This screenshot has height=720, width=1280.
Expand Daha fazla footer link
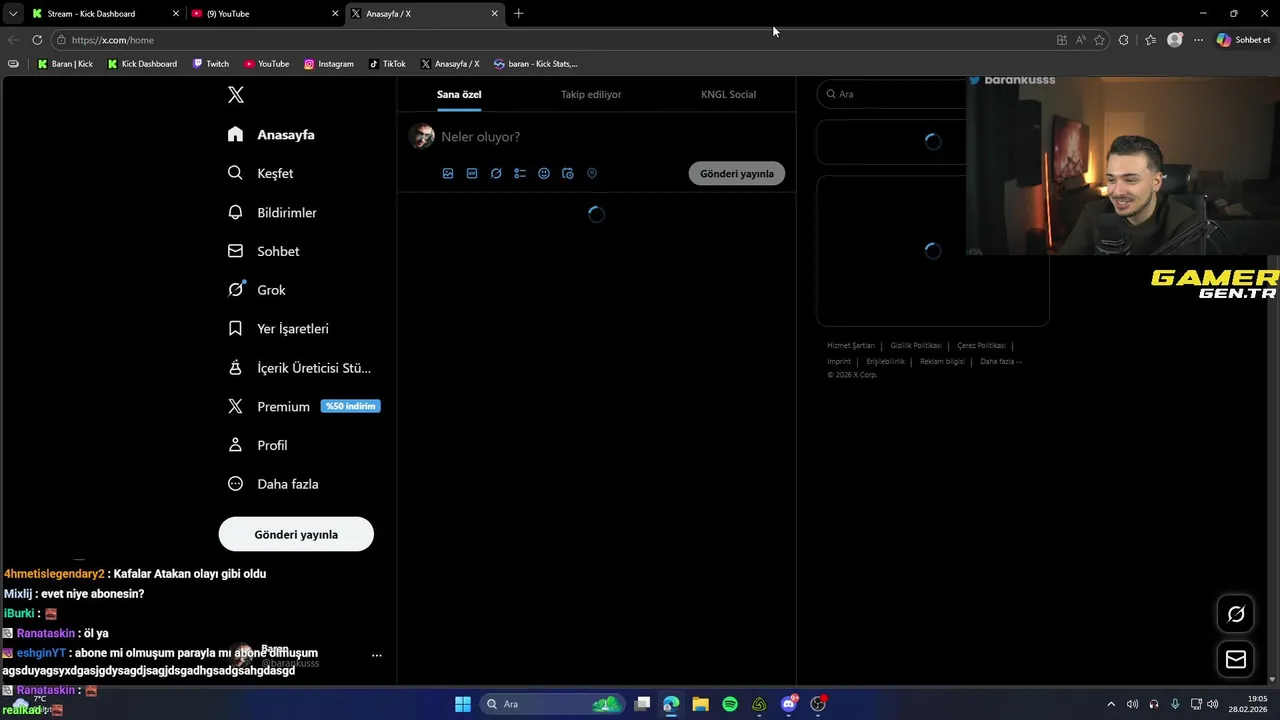(x=1001, y=361)
